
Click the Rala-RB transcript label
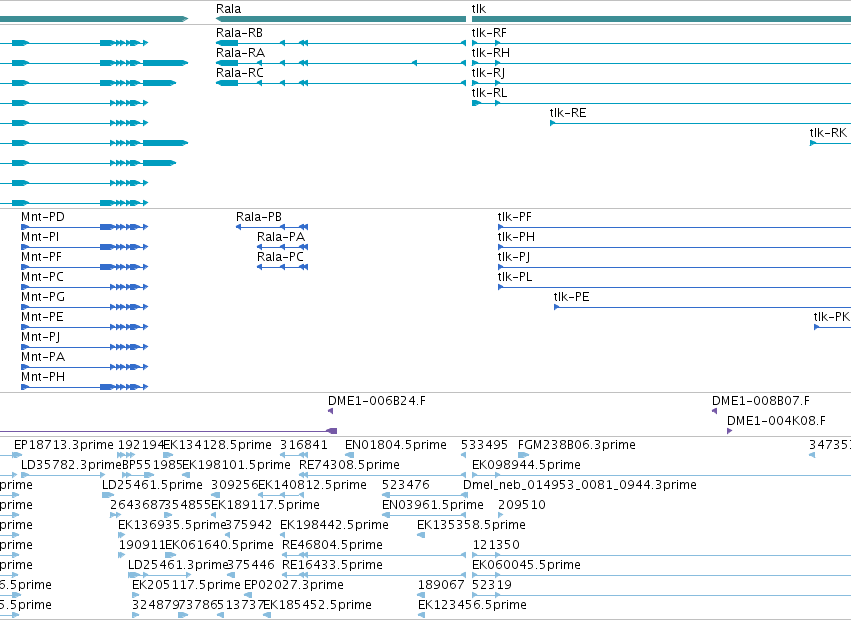[x=239, y=33]
